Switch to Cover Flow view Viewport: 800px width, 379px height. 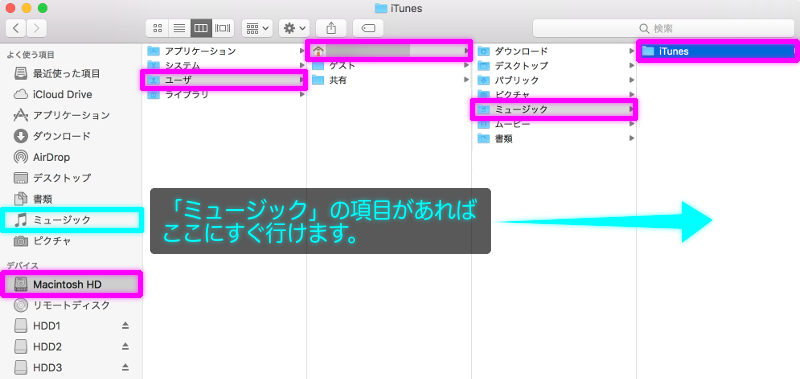(x=223, y=28)
